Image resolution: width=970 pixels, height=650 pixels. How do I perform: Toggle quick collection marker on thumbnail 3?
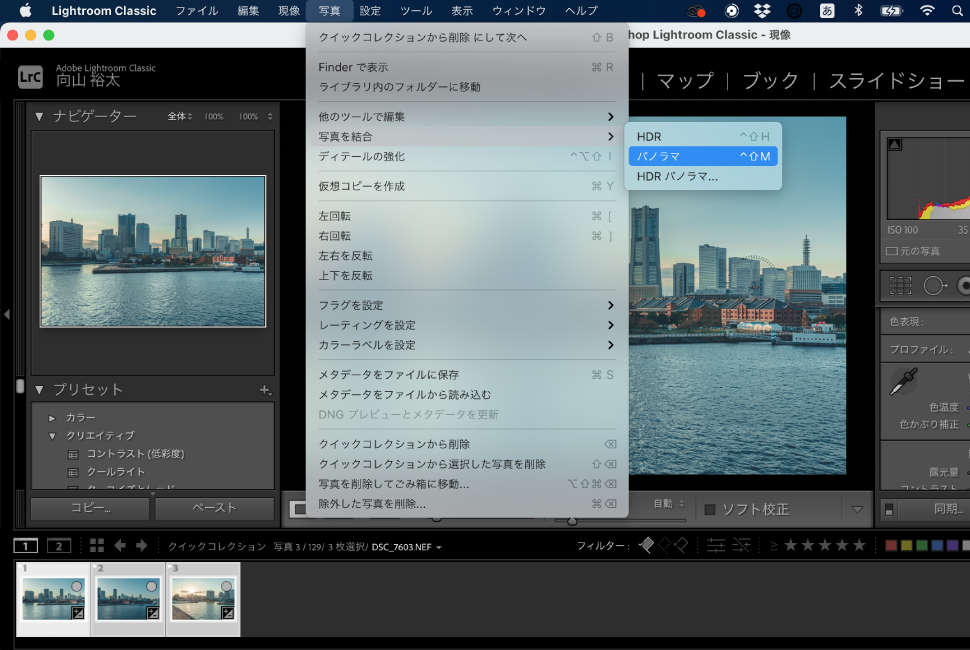tap(226, 586)
